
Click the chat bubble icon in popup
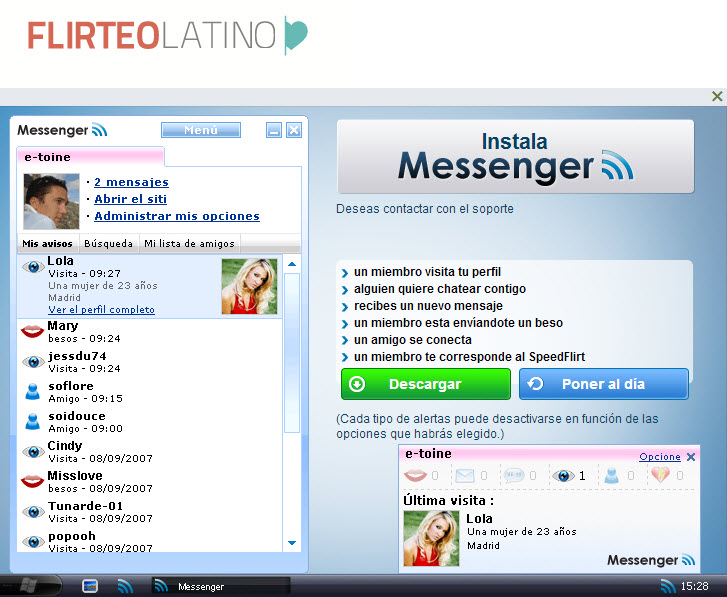coord(514,476)
